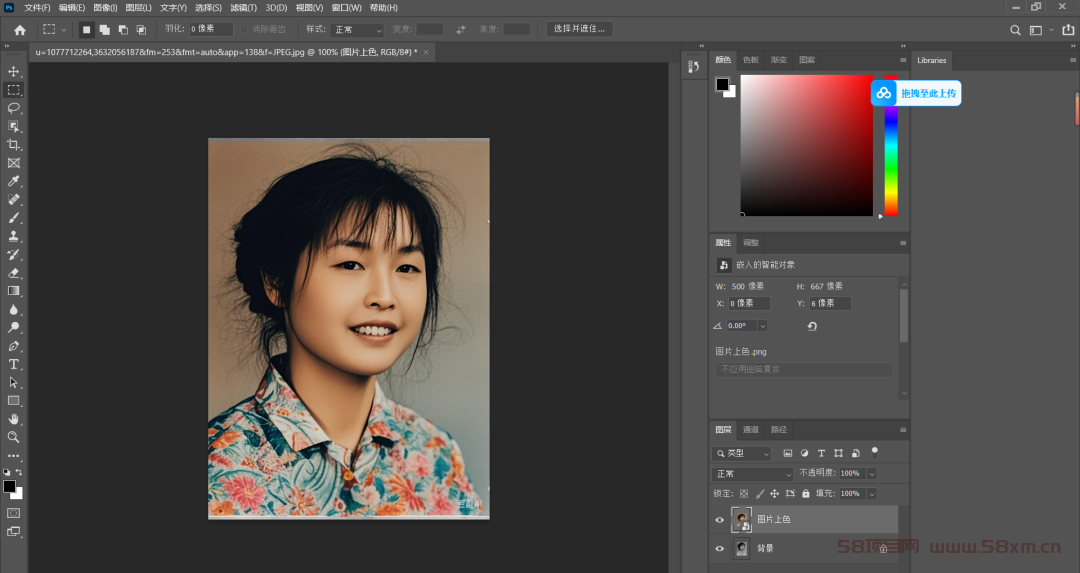Select the Move tool
This screenshot has height=573, width=1080.
[14, 72]
